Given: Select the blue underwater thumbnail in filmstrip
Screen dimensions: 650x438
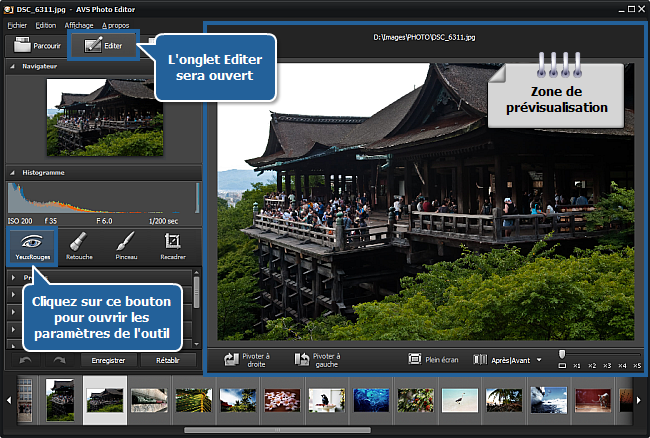Looking at the screenshot, I should click(x=371, y=400).
